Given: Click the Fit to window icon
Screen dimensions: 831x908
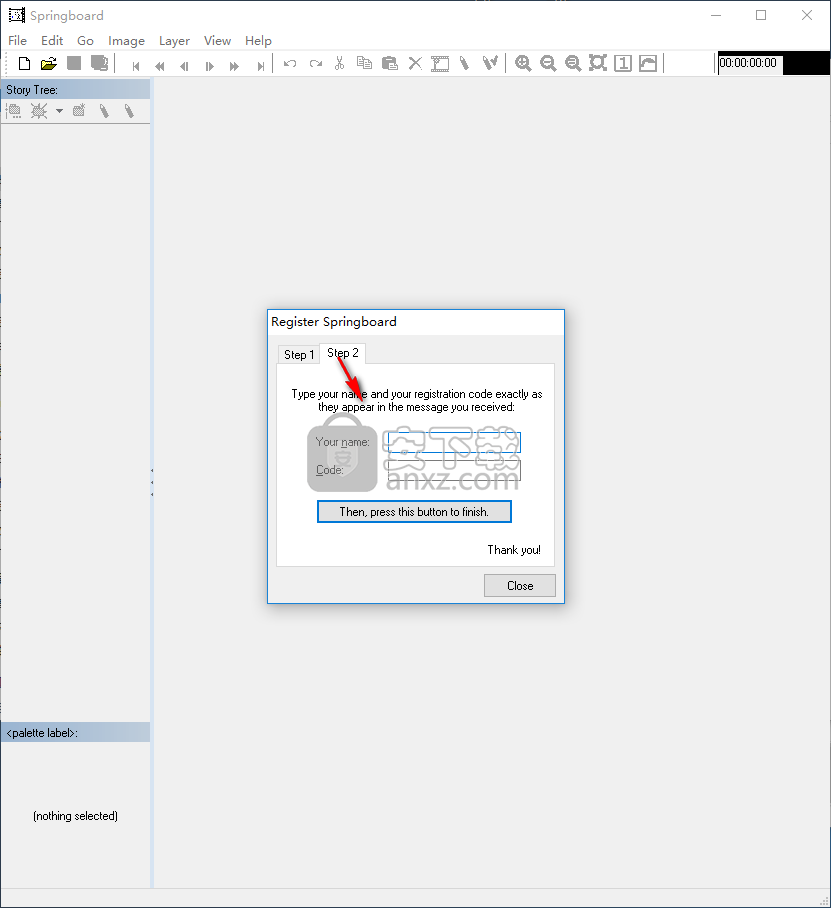Looking at the screenshot, I should point(598,64).
